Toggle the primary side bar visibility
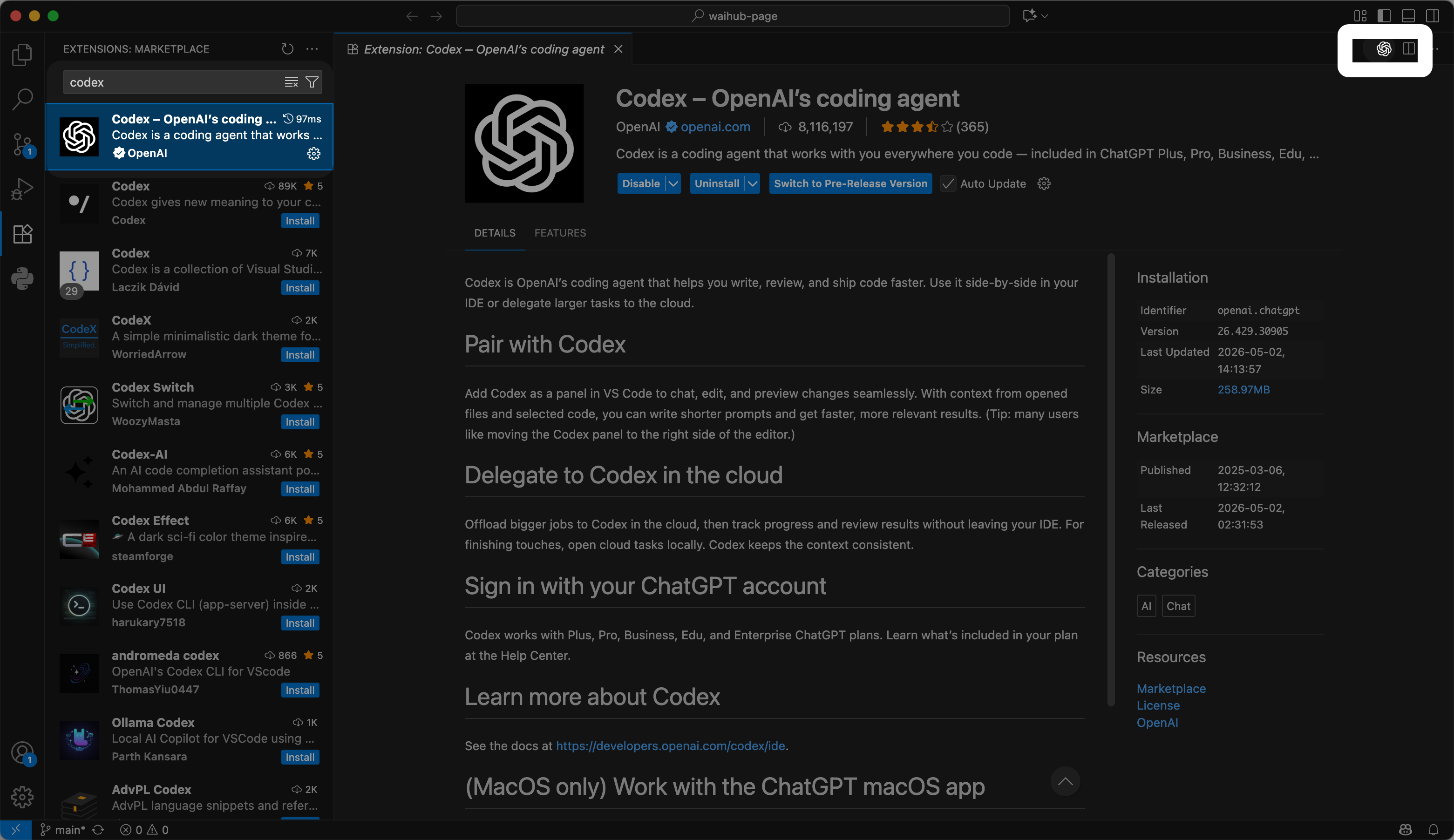1454x840 pixels. pos(1384,15)
